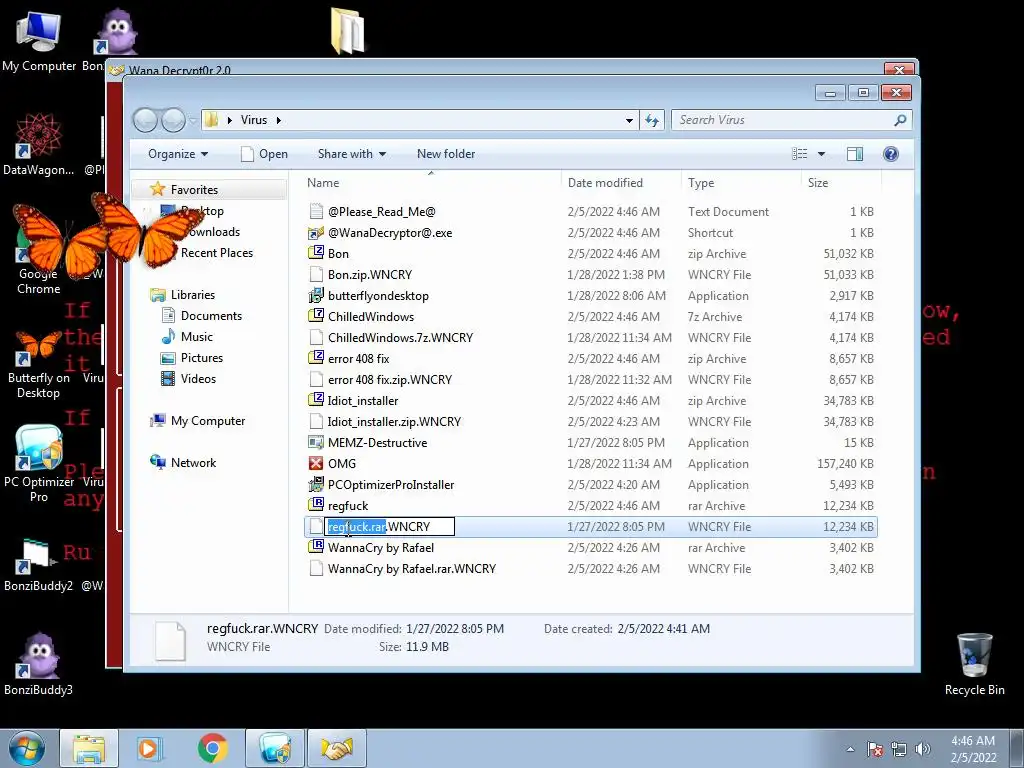The image size is (1024, 768).
Task: Select error 408 fix zip icon
Action: (x=316, y=358)
